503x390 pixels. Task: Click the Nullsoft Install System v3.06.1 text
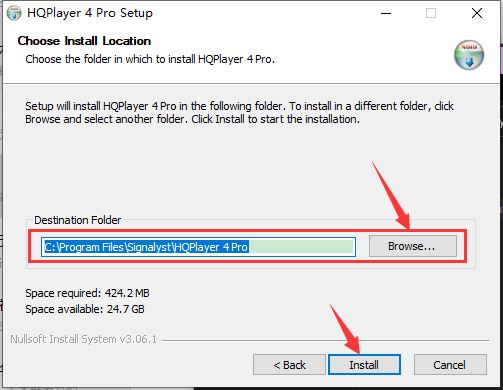tap(83, 339)
